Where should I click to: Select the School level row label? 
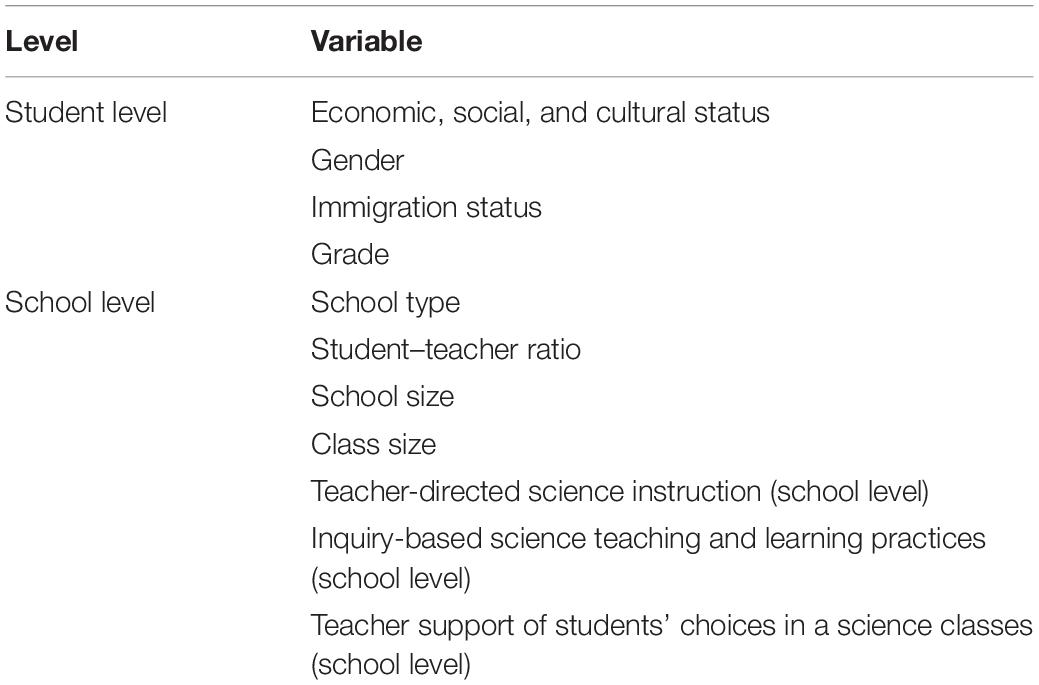pyautogui.click(x=80, y=302)
